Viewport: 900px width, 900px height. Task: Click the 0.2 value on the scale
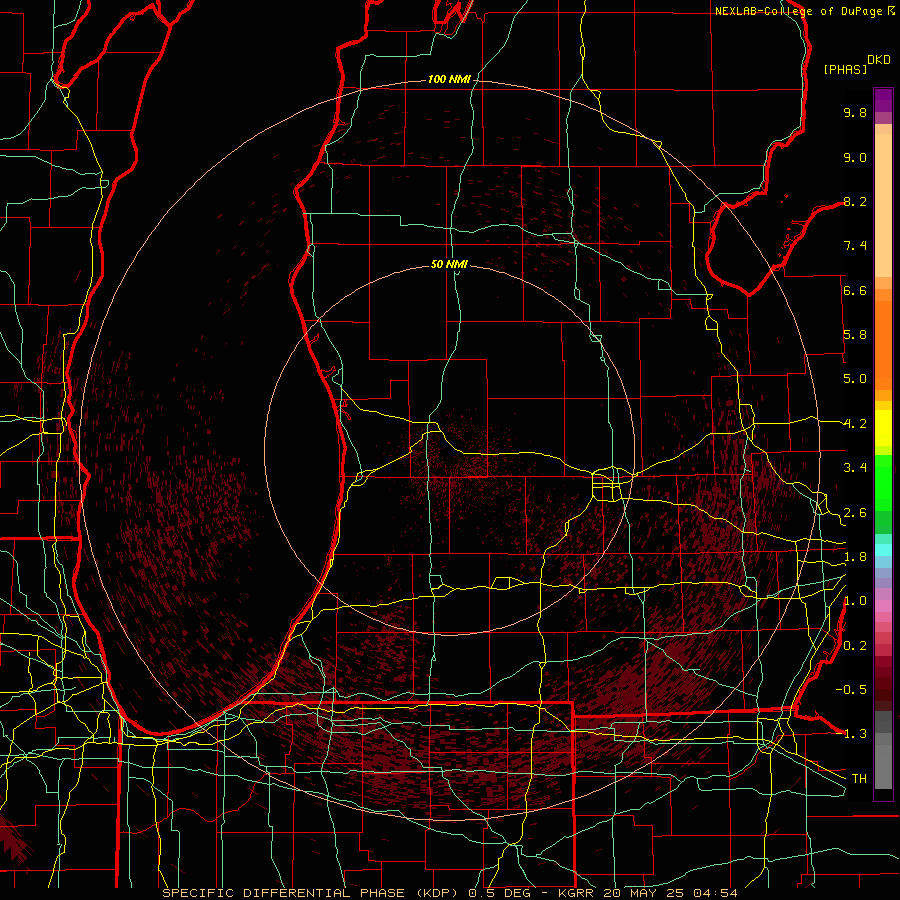pos(855,646)
